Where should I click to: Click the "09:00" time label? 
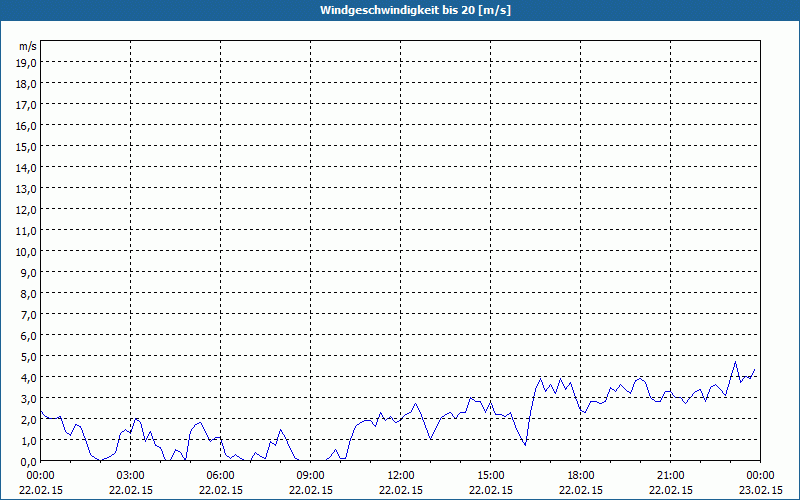click(x=311, y=476)
